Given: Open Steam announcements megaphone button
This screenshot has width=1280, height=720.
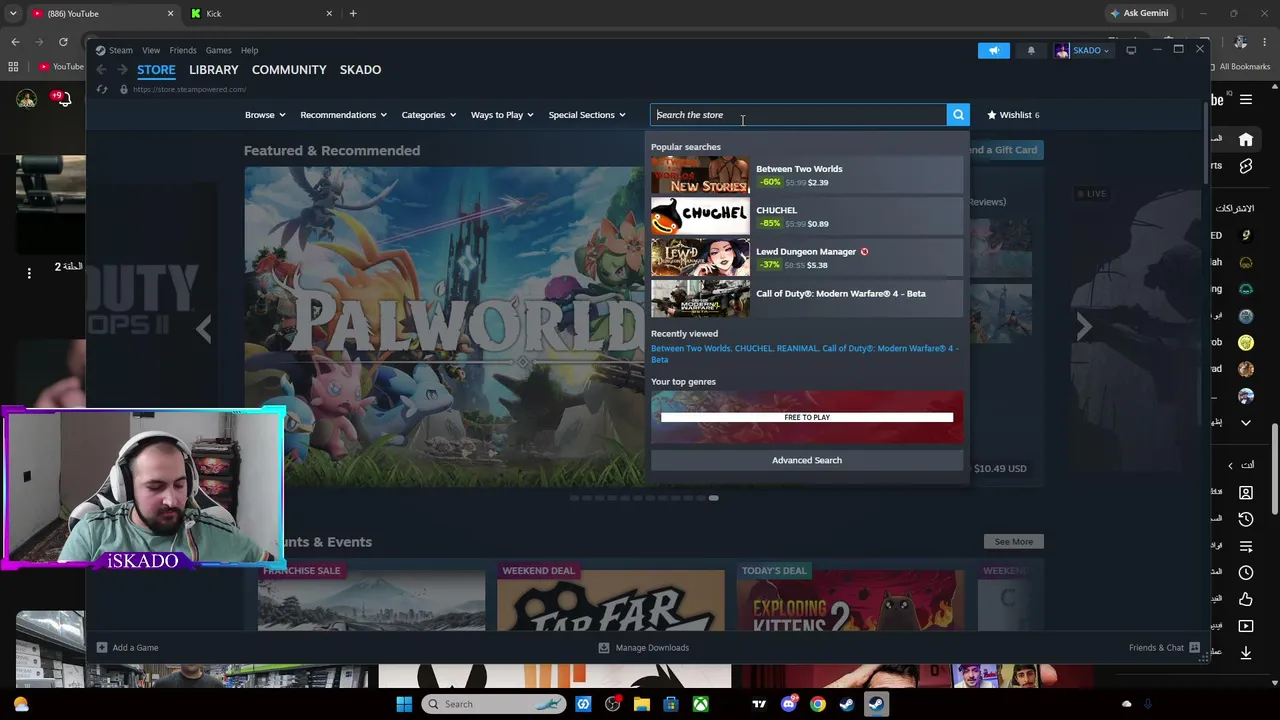Looking at the screenshot, I should 994,51.
